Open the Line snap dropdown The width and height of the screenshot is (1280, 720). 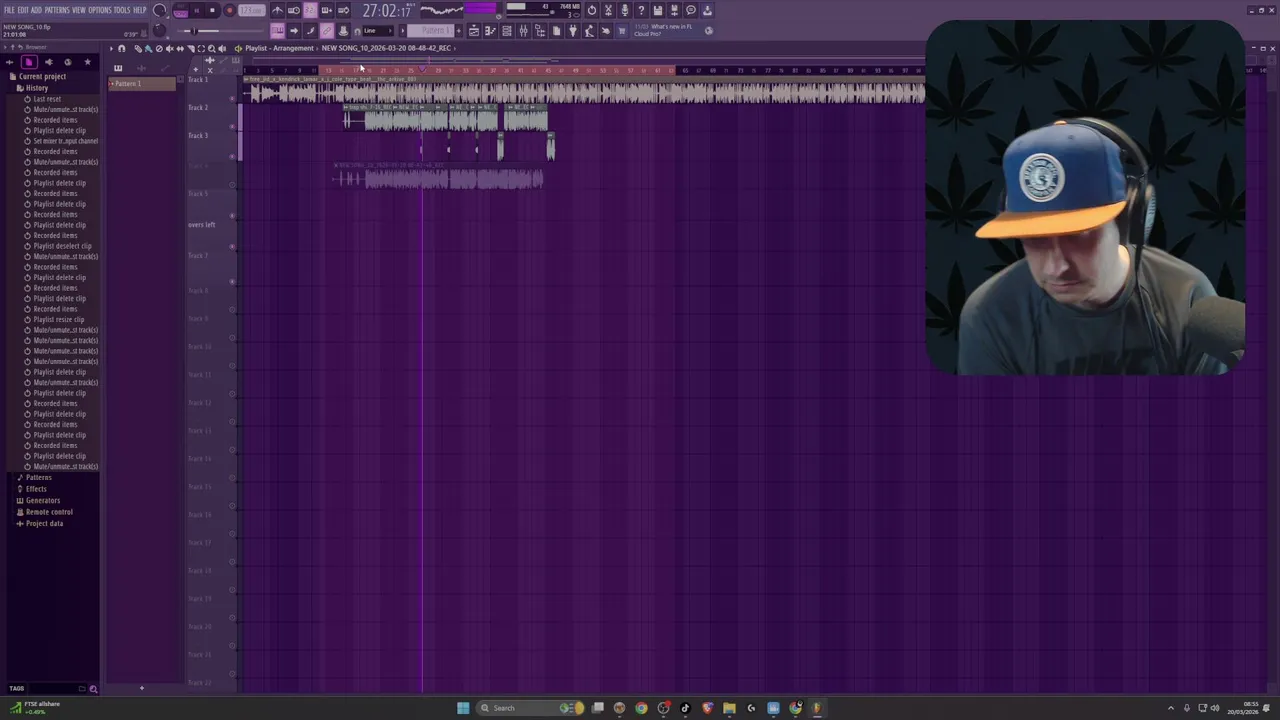[376, 31]
